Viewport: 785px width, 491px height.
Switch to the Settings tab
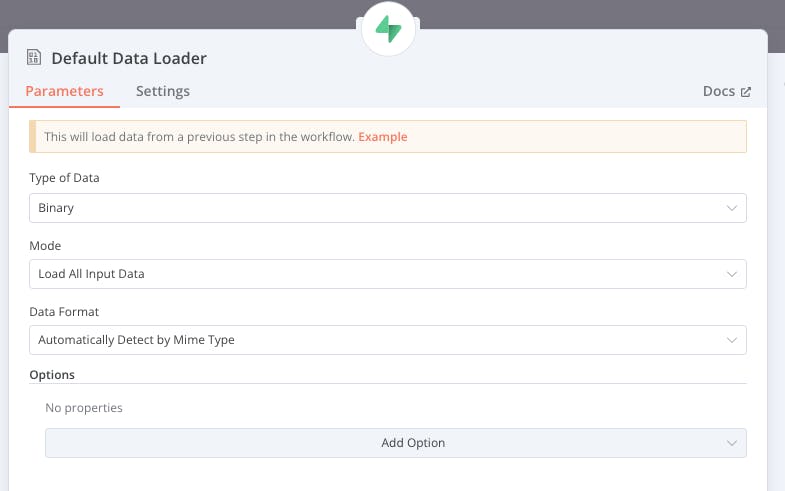163,91
